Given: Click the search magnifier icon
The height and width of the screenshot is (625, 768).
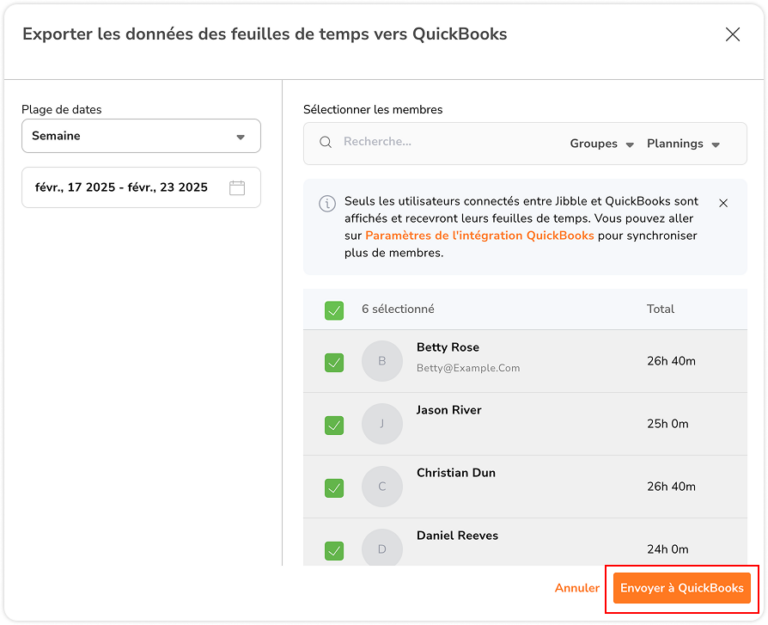Looking at the screenshot, I should pos(325,142).
